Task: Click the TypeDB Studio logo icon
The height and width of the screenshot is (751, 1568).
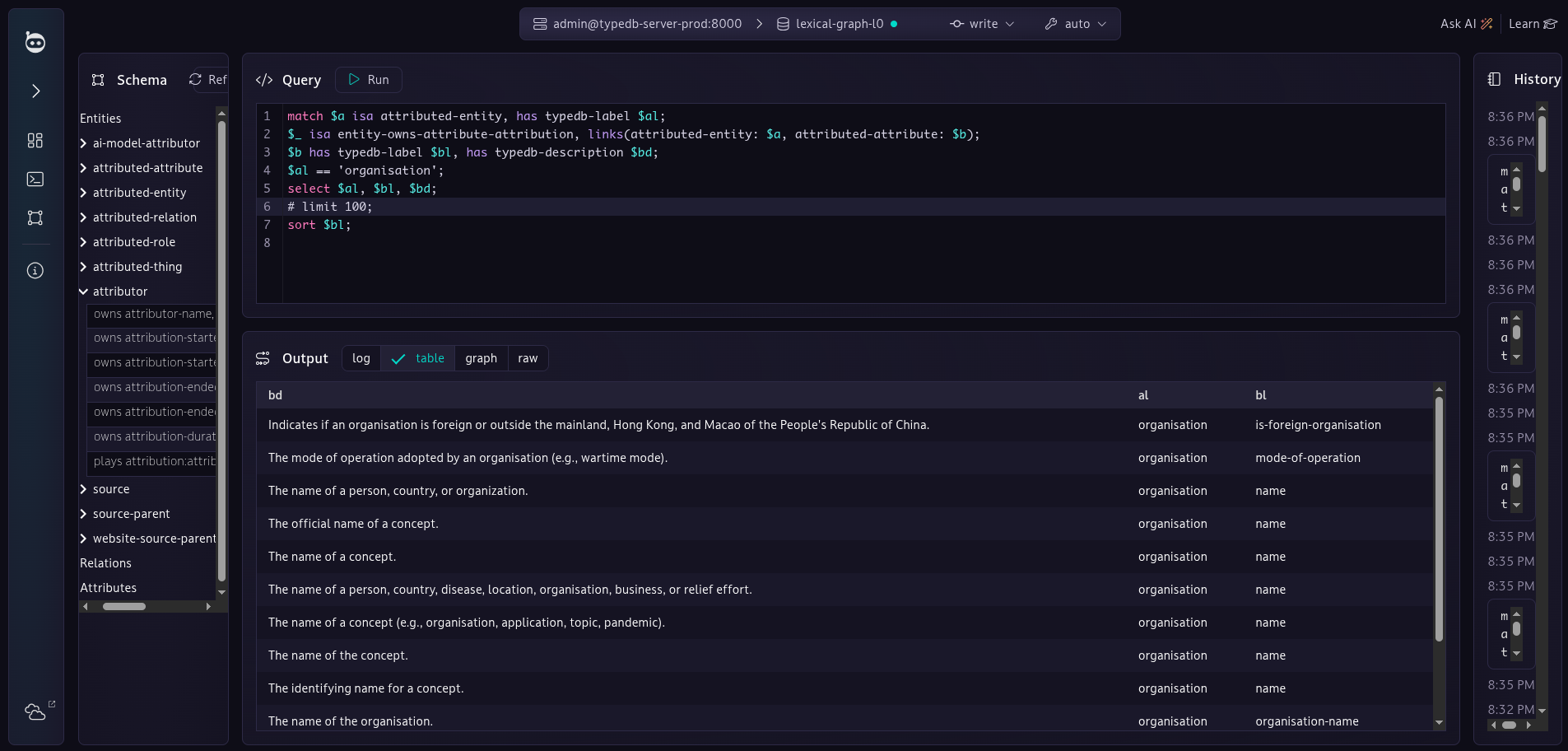Action: coord(35,41)
